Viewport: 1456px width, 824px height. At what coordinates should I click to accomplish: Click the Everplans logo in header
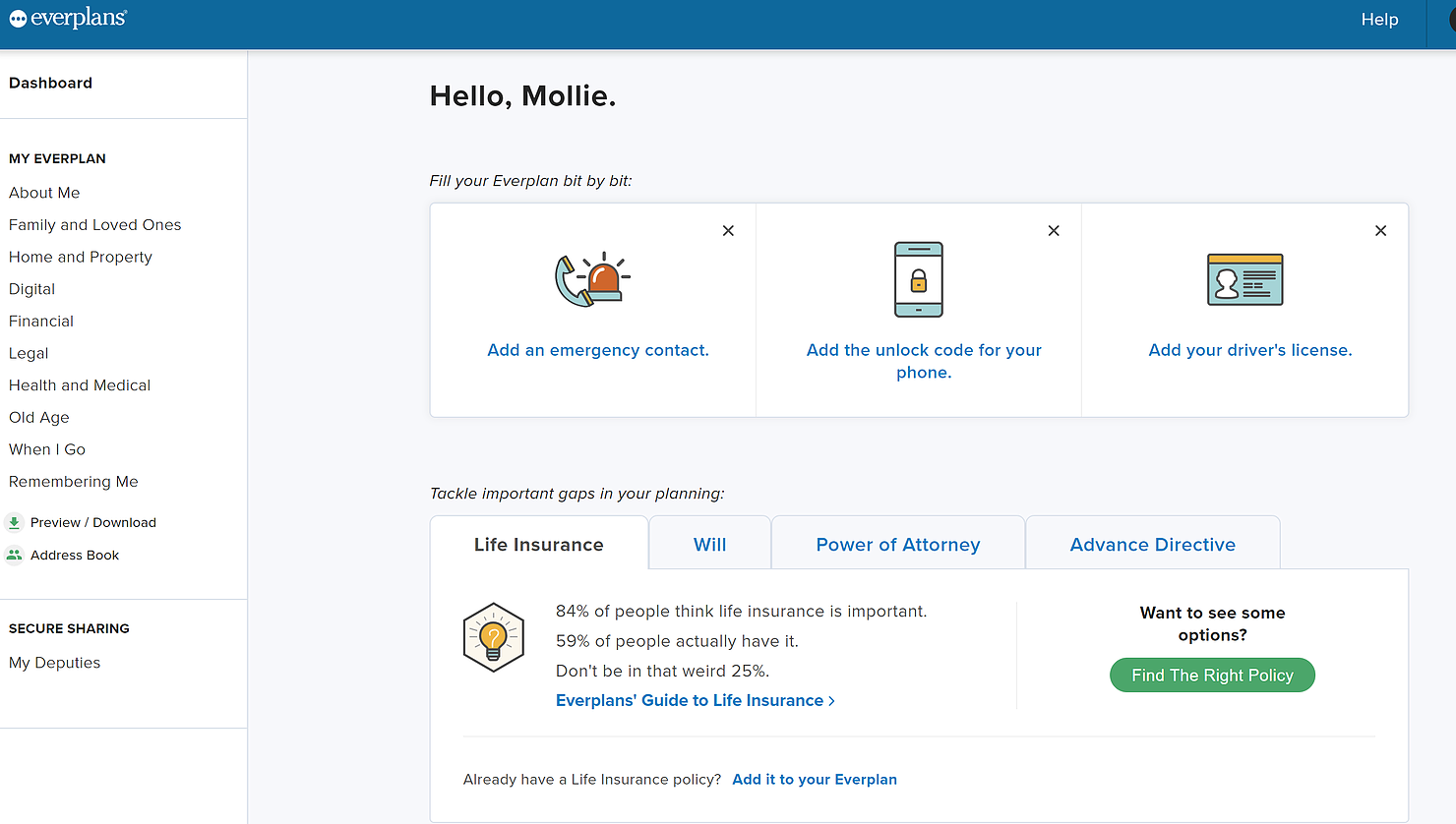point(68,19)
